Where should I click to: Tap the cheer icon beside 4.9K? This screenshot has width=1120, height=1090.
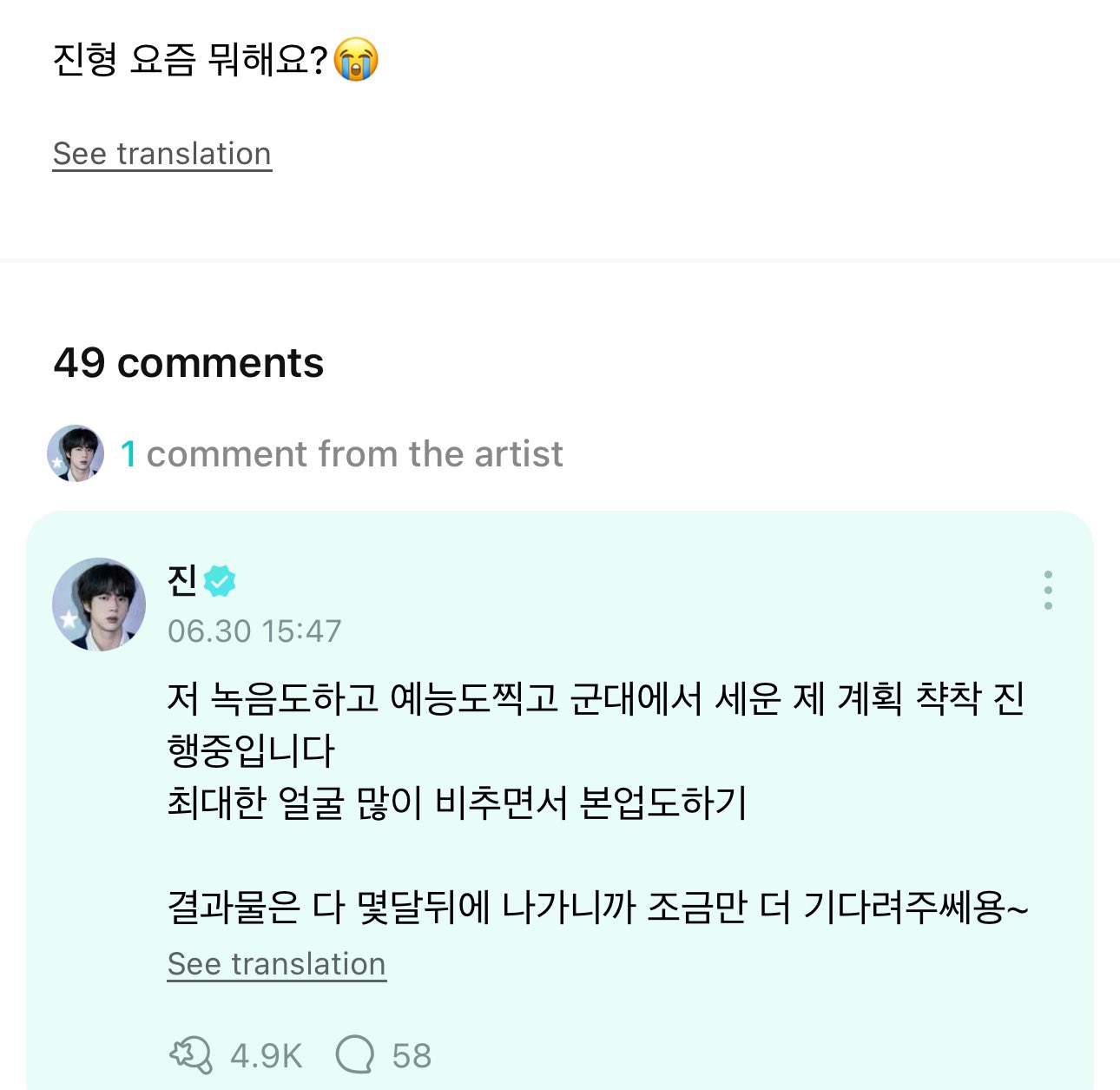190,1055
